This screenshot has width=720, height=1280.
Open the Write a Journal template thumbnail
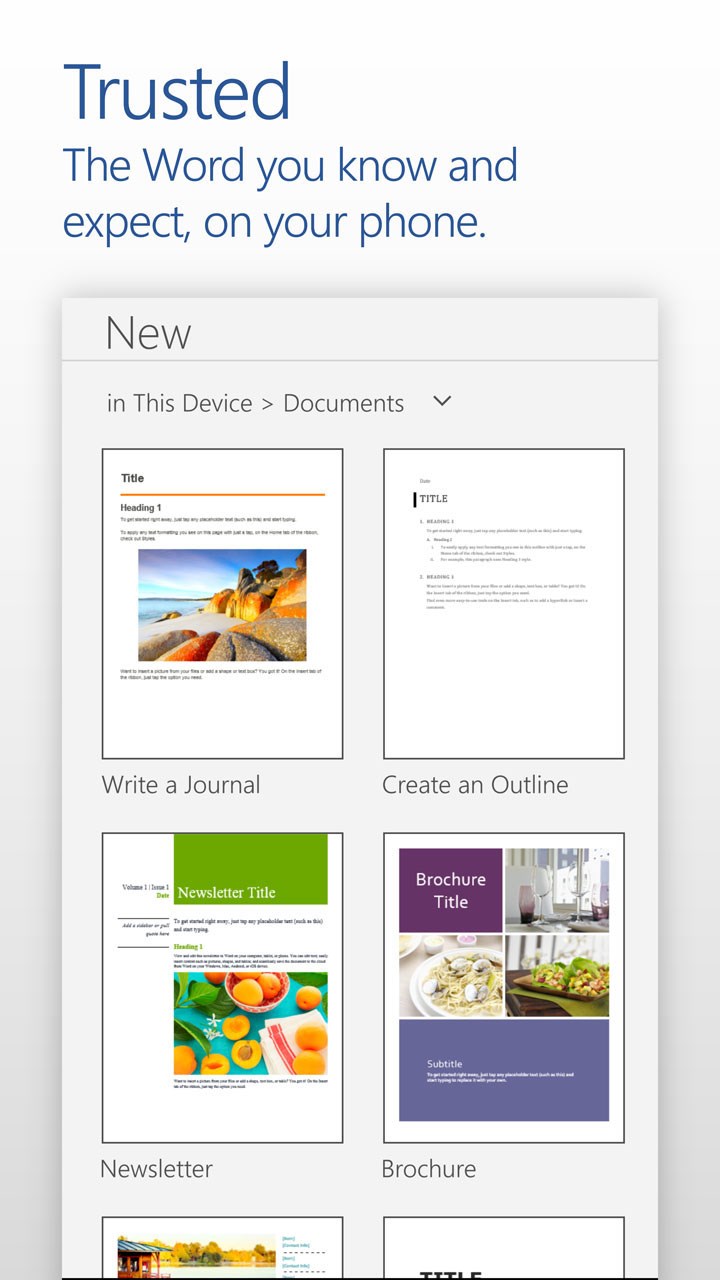(222, 604)
